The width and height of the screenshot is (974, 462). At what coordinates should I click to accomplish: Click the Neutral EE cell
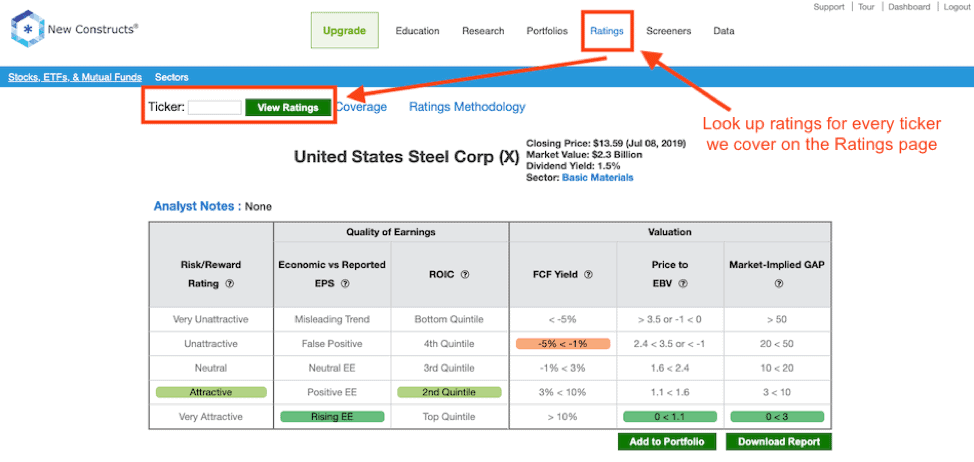(332, 368)
